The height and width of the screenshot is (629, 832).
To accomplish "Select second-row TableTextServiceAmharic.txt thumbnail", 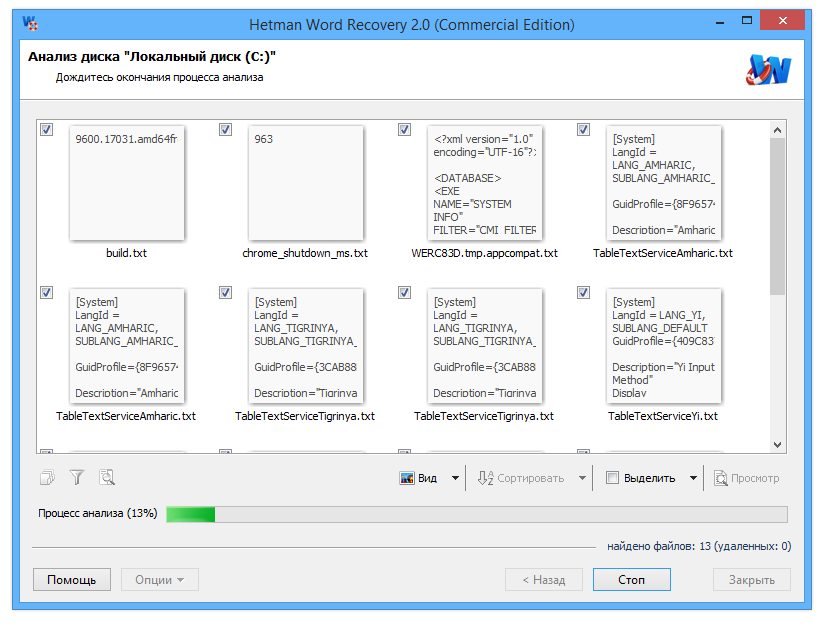I will pyautogui.click(x=127, y=346).
